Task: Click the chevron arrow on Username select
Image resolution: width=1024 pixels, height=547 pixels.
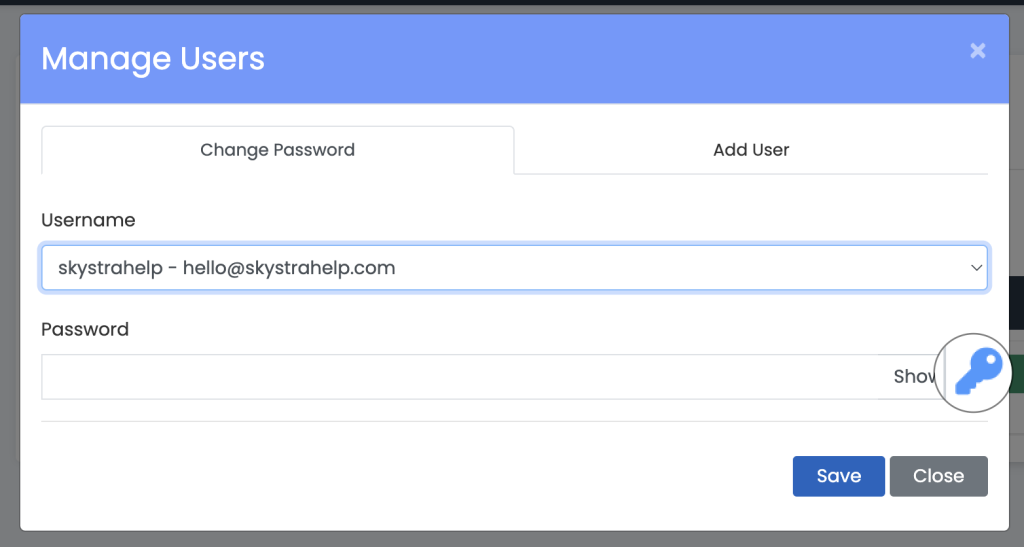Action: point(975,268)
